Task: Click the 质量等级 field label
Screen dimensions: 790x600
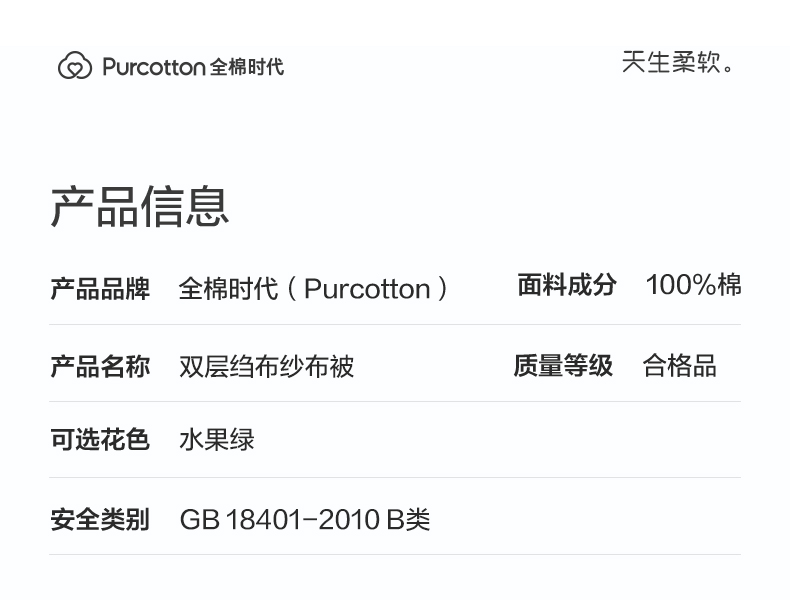Action: (563, 366)
